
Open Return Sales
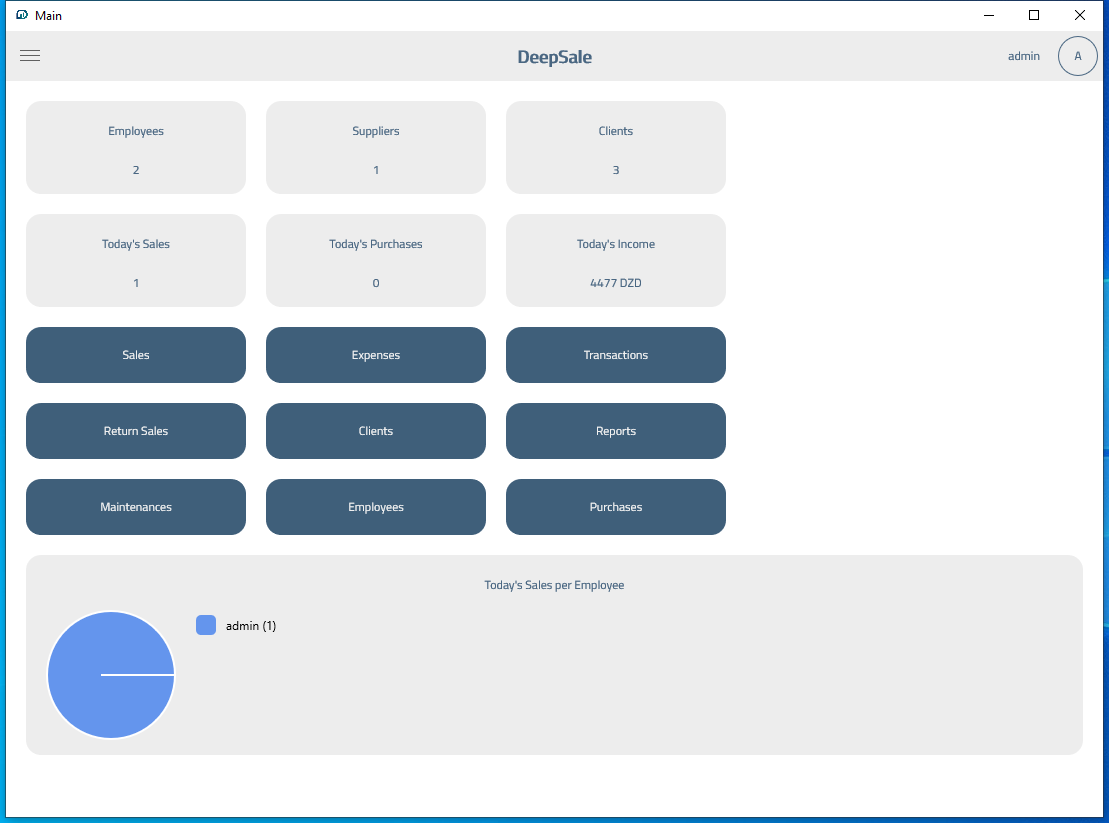point(136,431)
